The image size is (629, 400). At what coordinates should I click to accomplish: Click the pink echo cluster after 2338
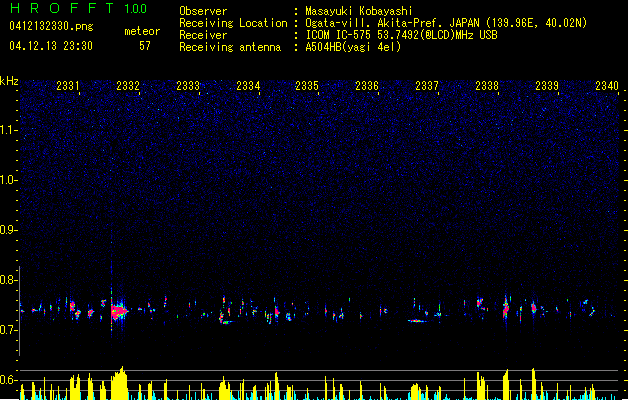coord(506,308)
